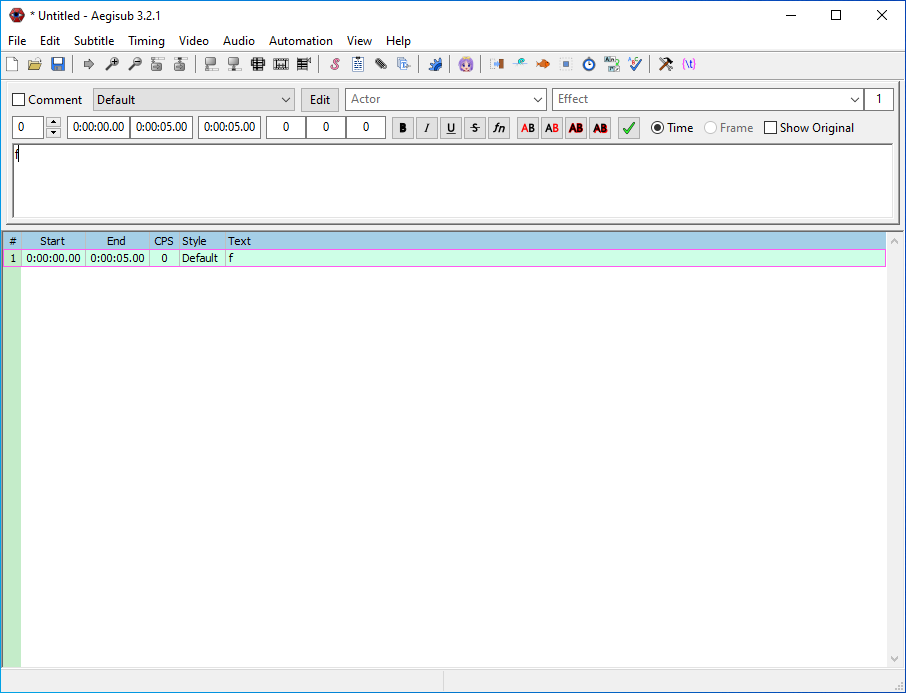Viewport: 906px width, 693px height.
Task: Expand the Default style dropdown
Action: pos(285,100)
